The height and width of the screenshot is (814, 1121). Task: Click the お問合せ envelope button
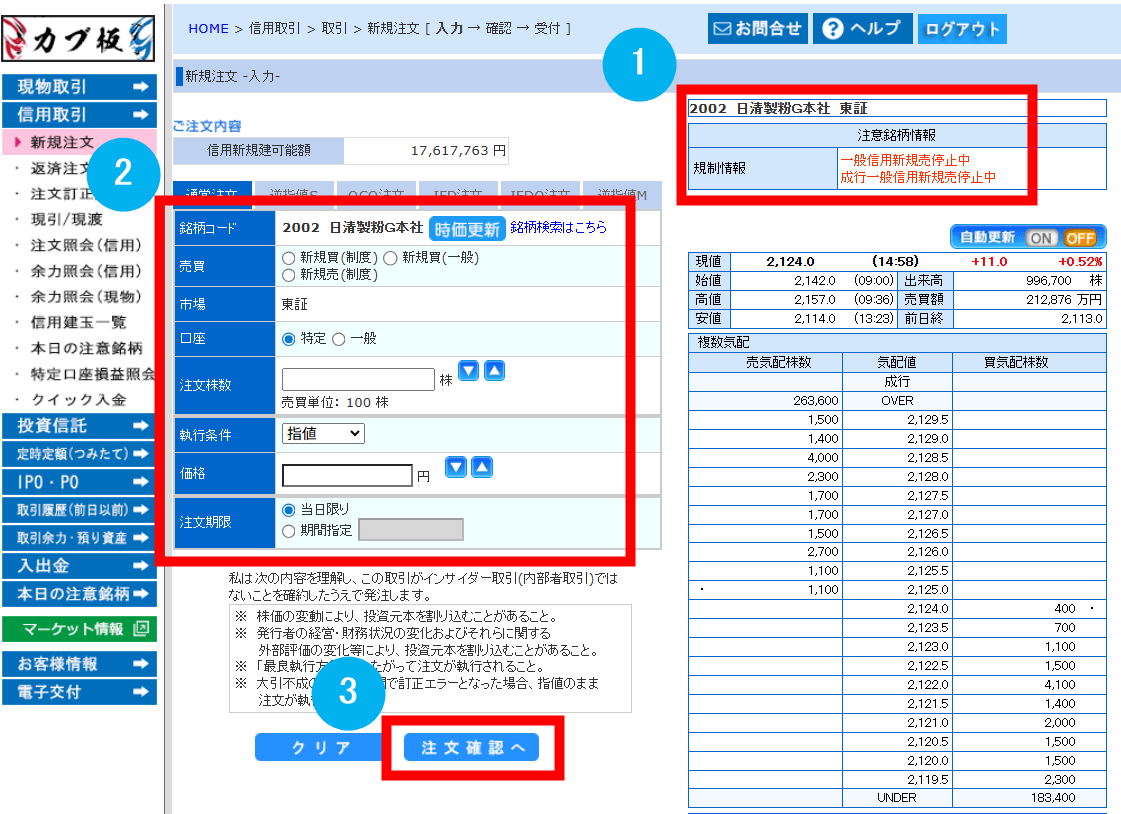[757, 29]
